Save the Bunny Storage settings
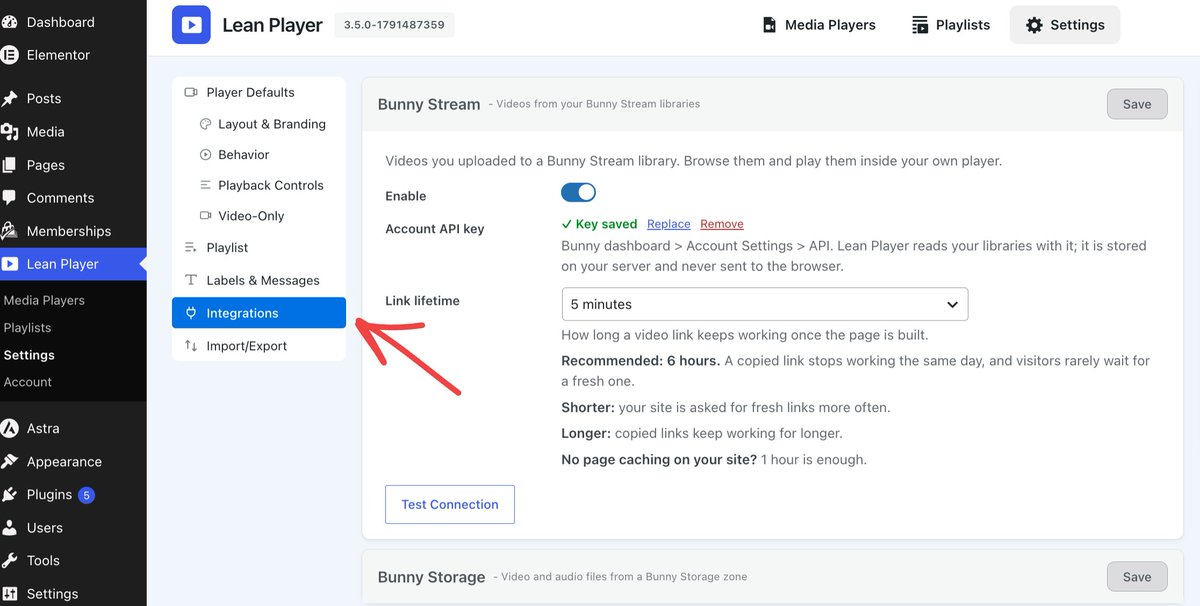The height and width of the screenshot is (606, 1200). tap(1137, 576)
